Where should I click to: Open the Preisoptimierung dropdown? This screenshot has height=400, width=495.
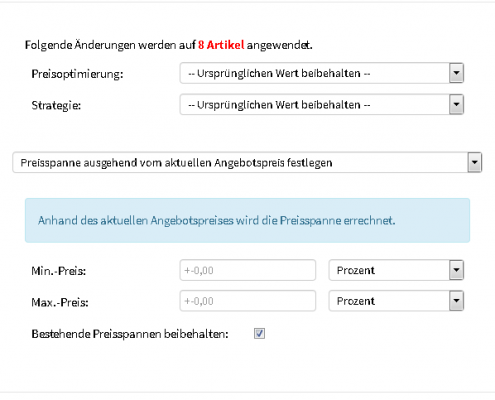point(322,73)
